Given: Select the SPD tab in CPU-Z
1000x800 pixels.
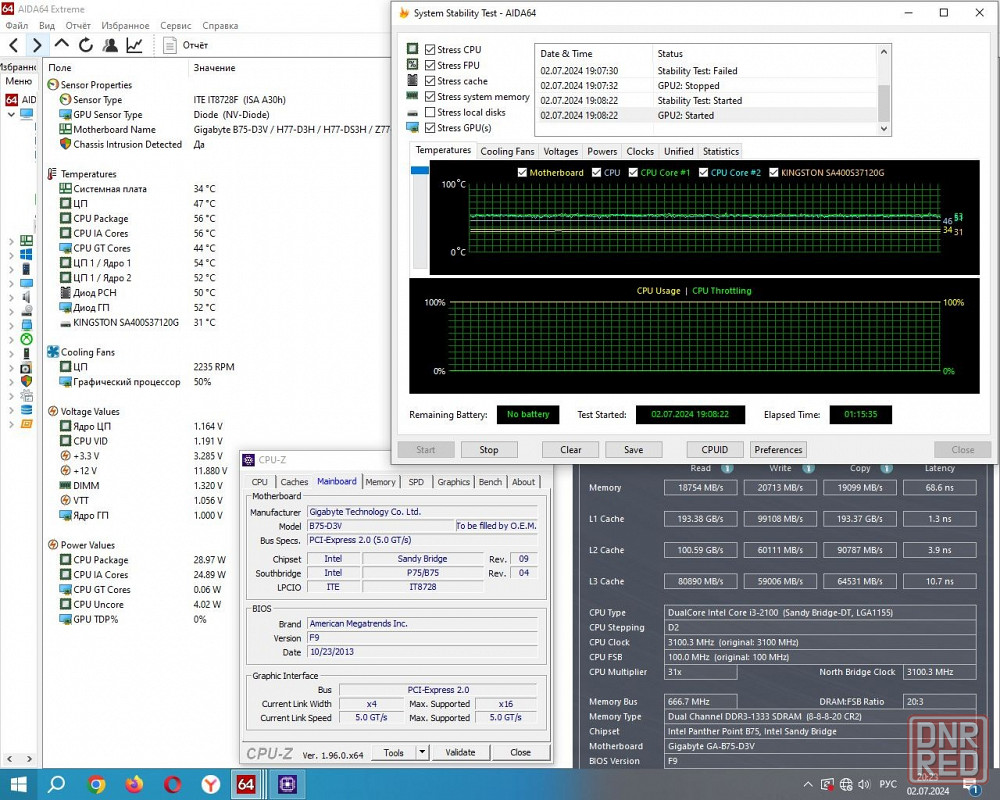Looking at the screenshot, I should [416, 482].
